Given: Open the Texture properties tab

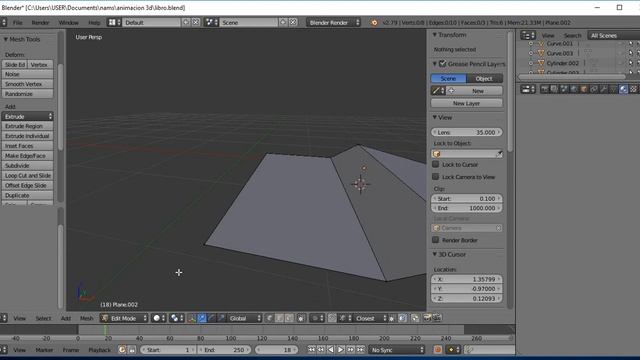Looking at the screenshot, I should [633, 89].
